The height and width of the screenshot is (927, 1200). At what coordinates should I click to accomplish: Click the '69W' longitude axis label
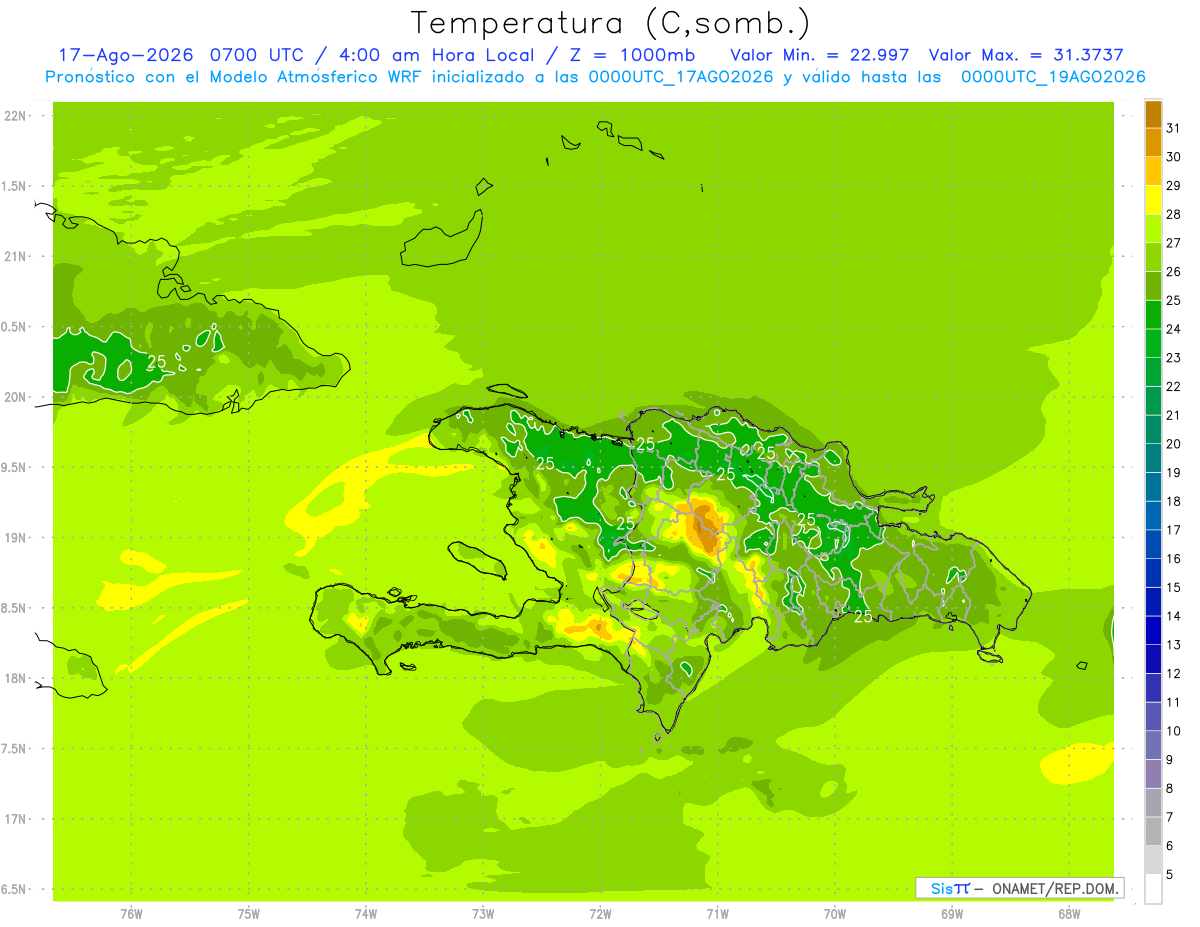tap(951, 913)
